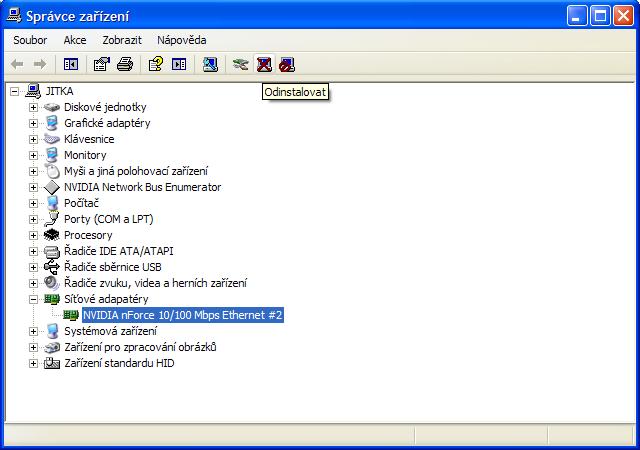Expand the Počítač node

pyautogui.click(x=33, y=203)
